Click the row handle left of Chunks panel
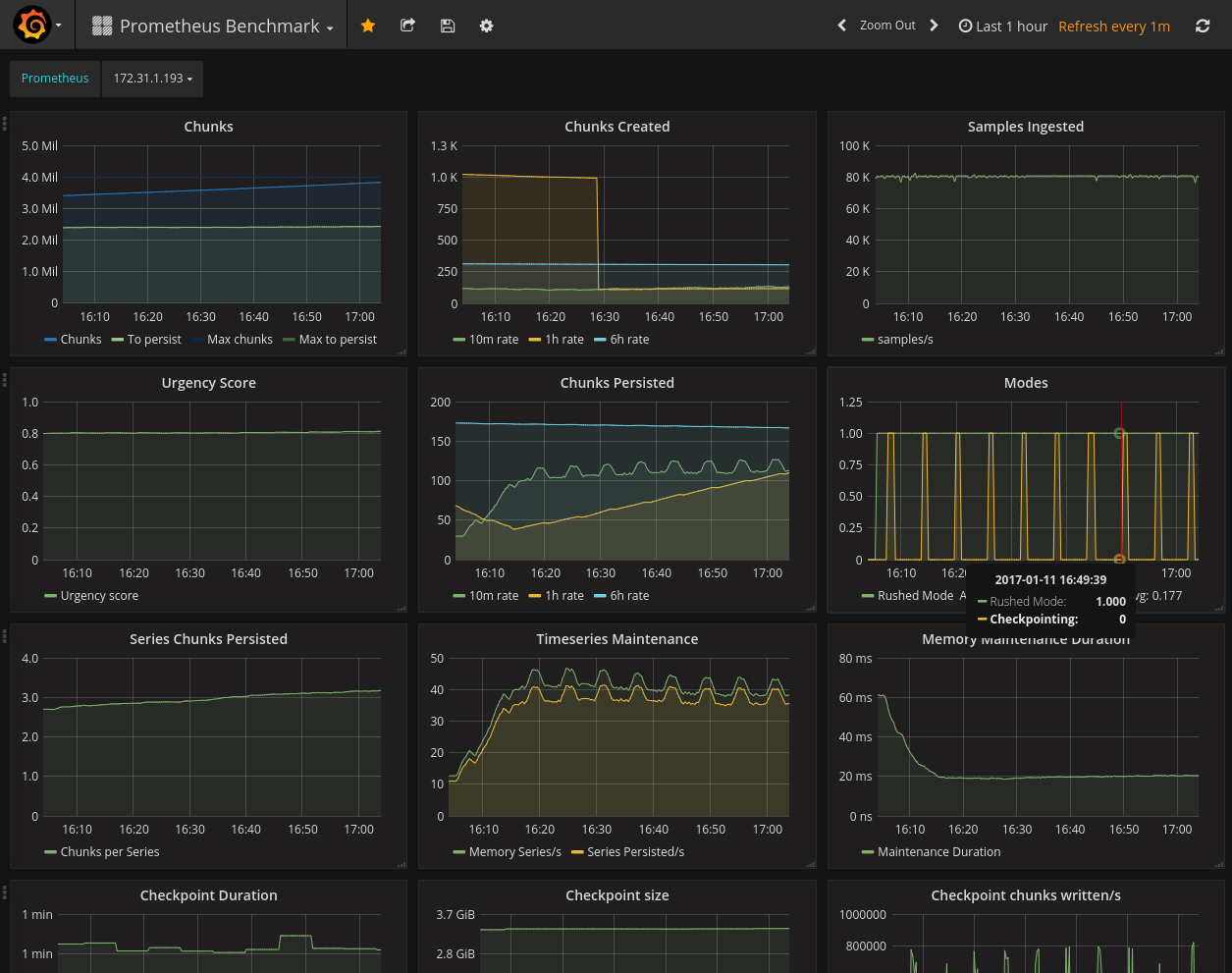1232x973 pixels. (5, 124)
